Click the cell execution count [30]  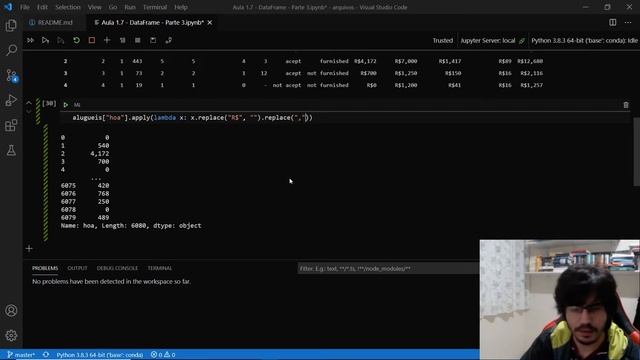(49, 103)
